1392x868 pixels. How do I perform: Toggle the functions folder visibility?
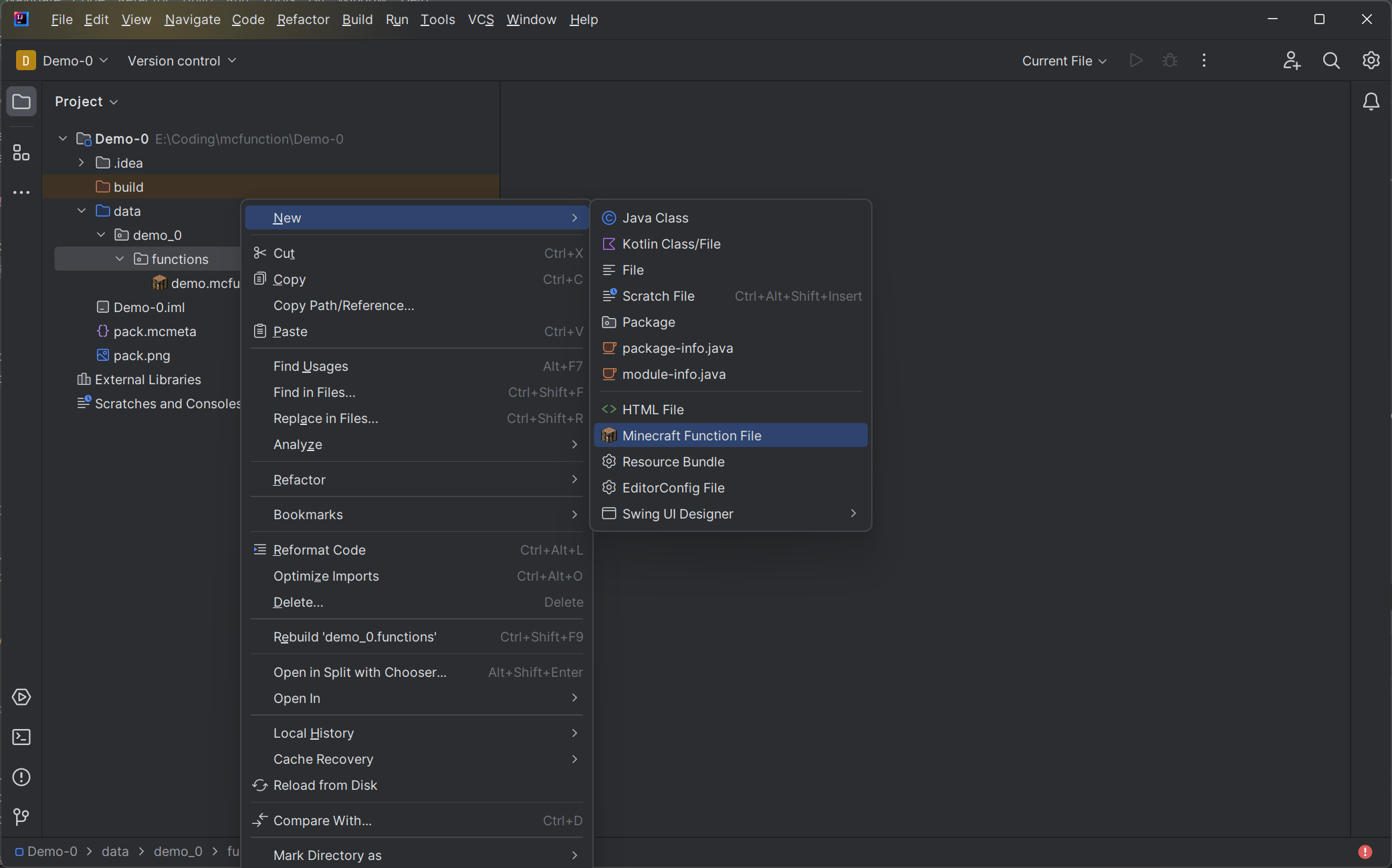click(x=120, y=259)
